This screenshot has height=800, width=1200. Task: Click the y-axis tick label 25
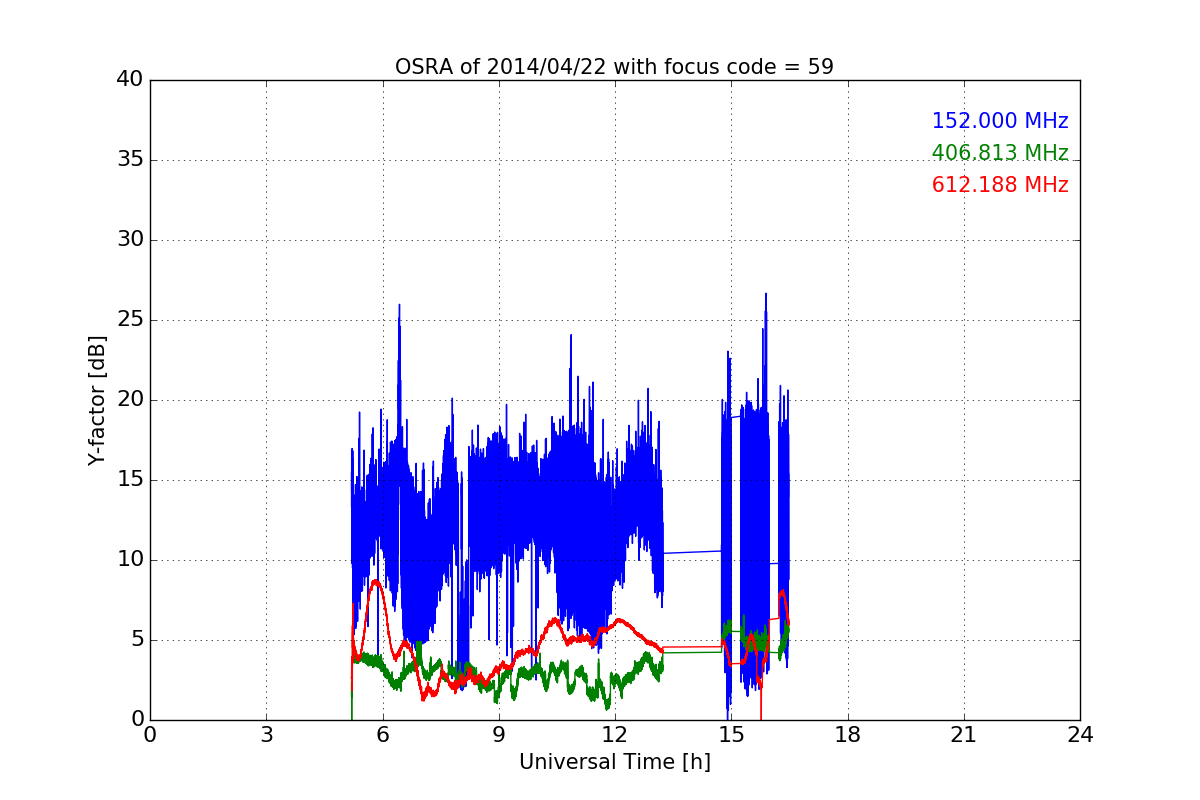pyautogui.click(x=131, y=320)
